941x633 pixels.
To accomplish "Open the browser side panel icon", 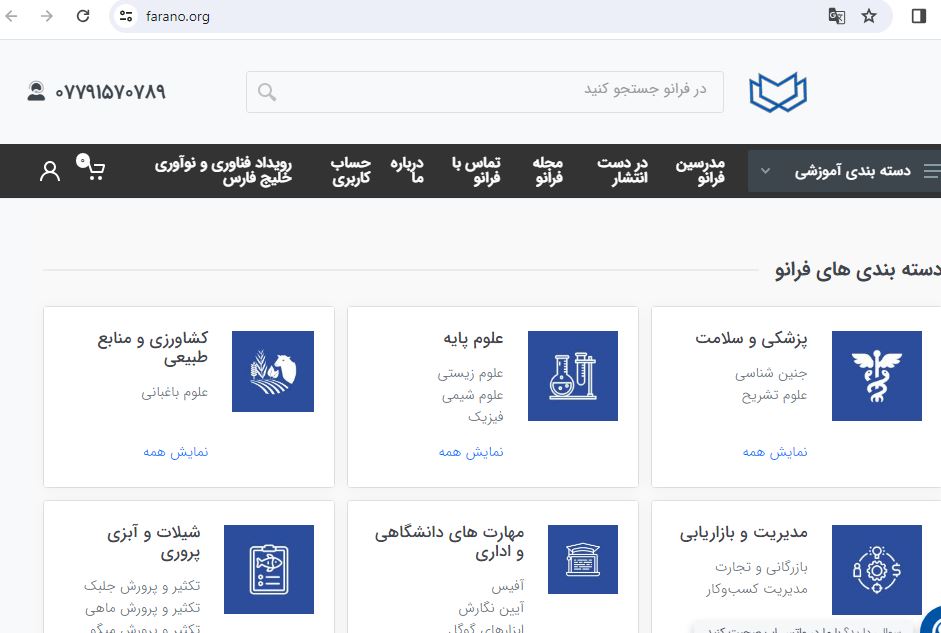I will click(x=919, y=16).
